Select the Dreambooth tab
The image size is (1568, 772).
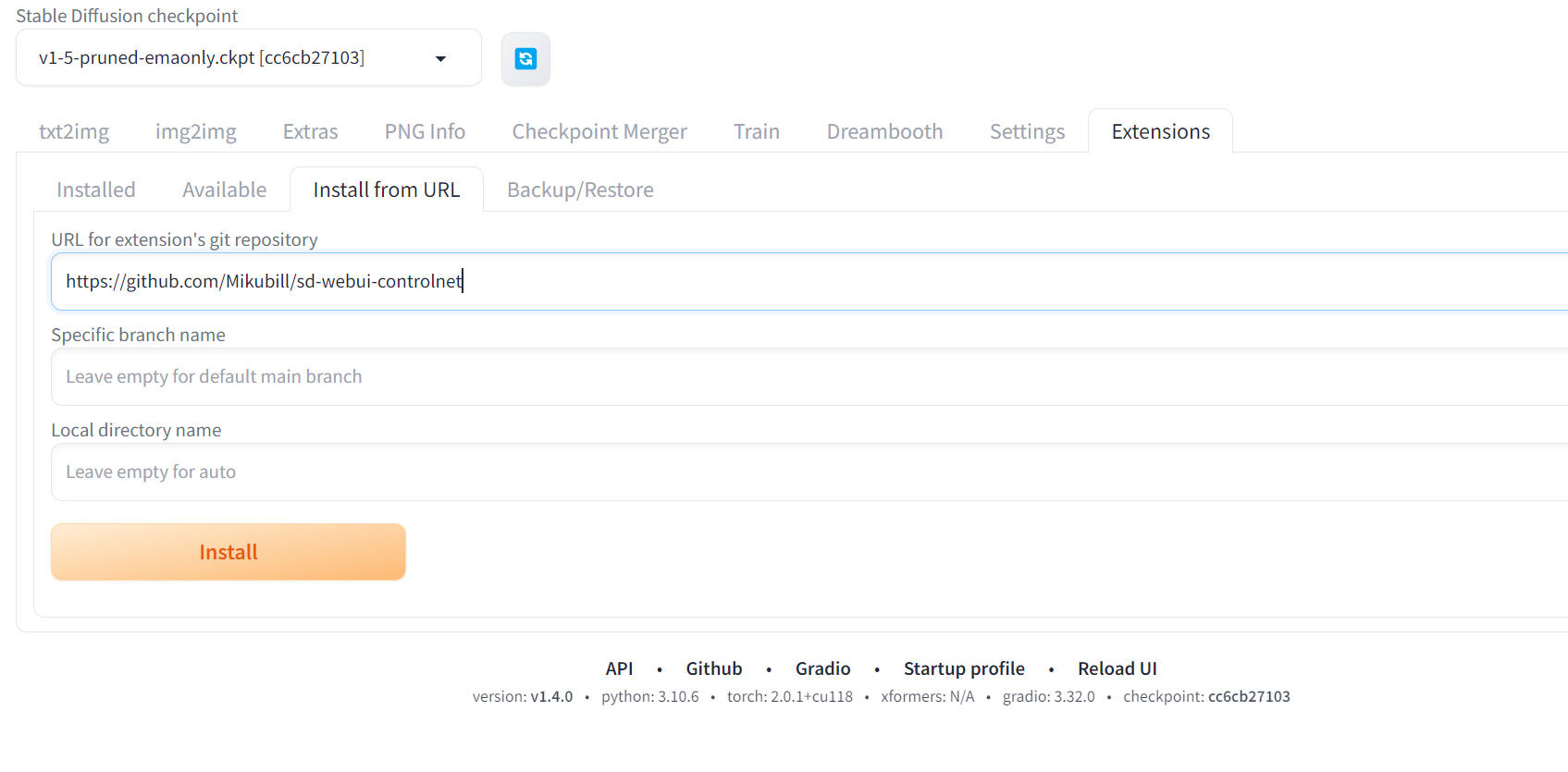point(884,131)
